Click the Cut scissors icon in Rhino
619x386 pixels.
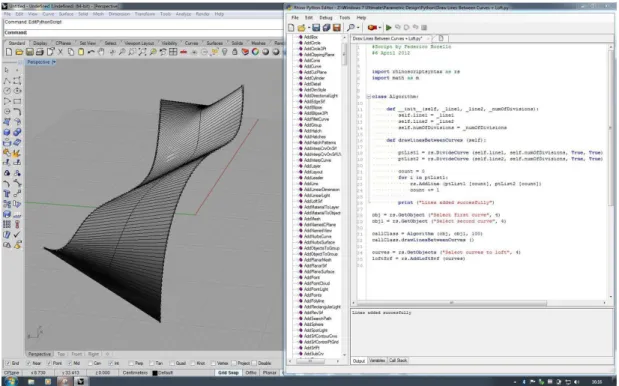(x=60, y=52)
